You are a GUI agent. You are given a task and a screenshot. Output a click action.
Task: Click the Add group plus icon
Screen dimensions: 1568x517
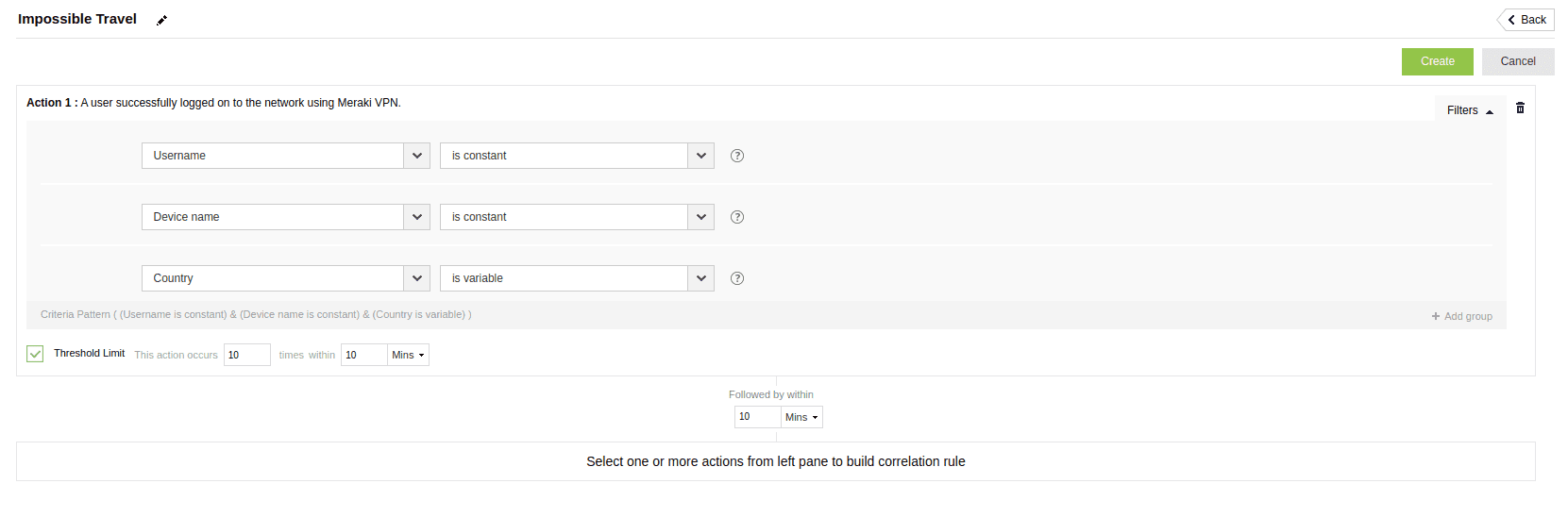1436,317
